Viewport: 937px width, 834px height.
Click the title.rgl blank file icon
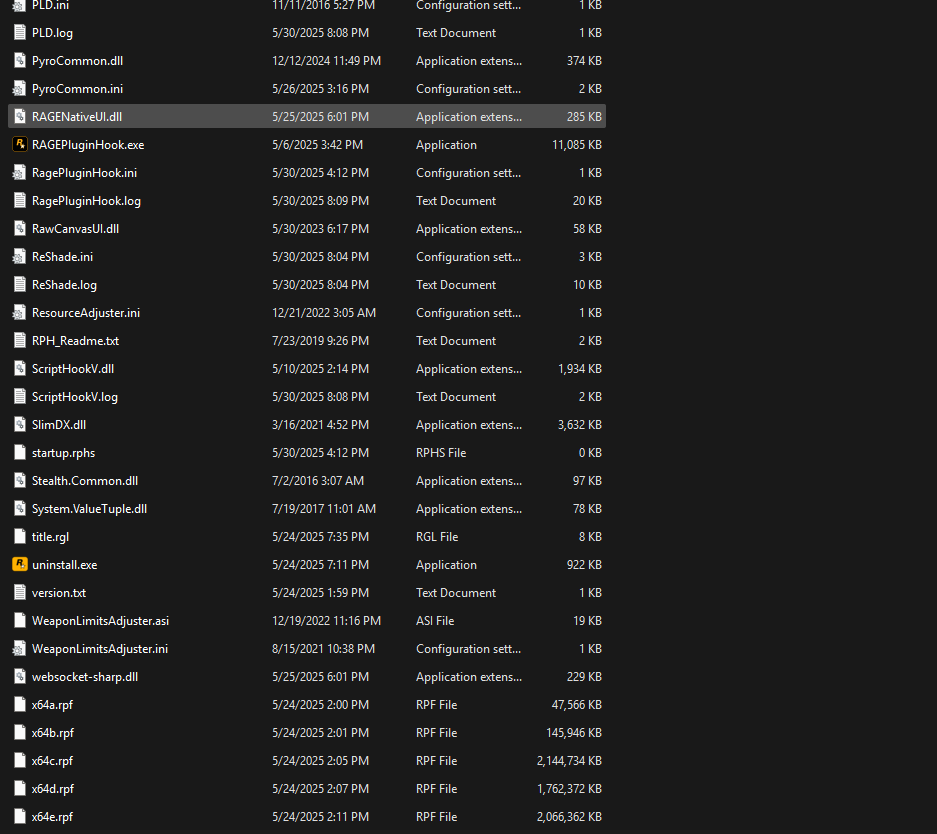pos(20,537)
